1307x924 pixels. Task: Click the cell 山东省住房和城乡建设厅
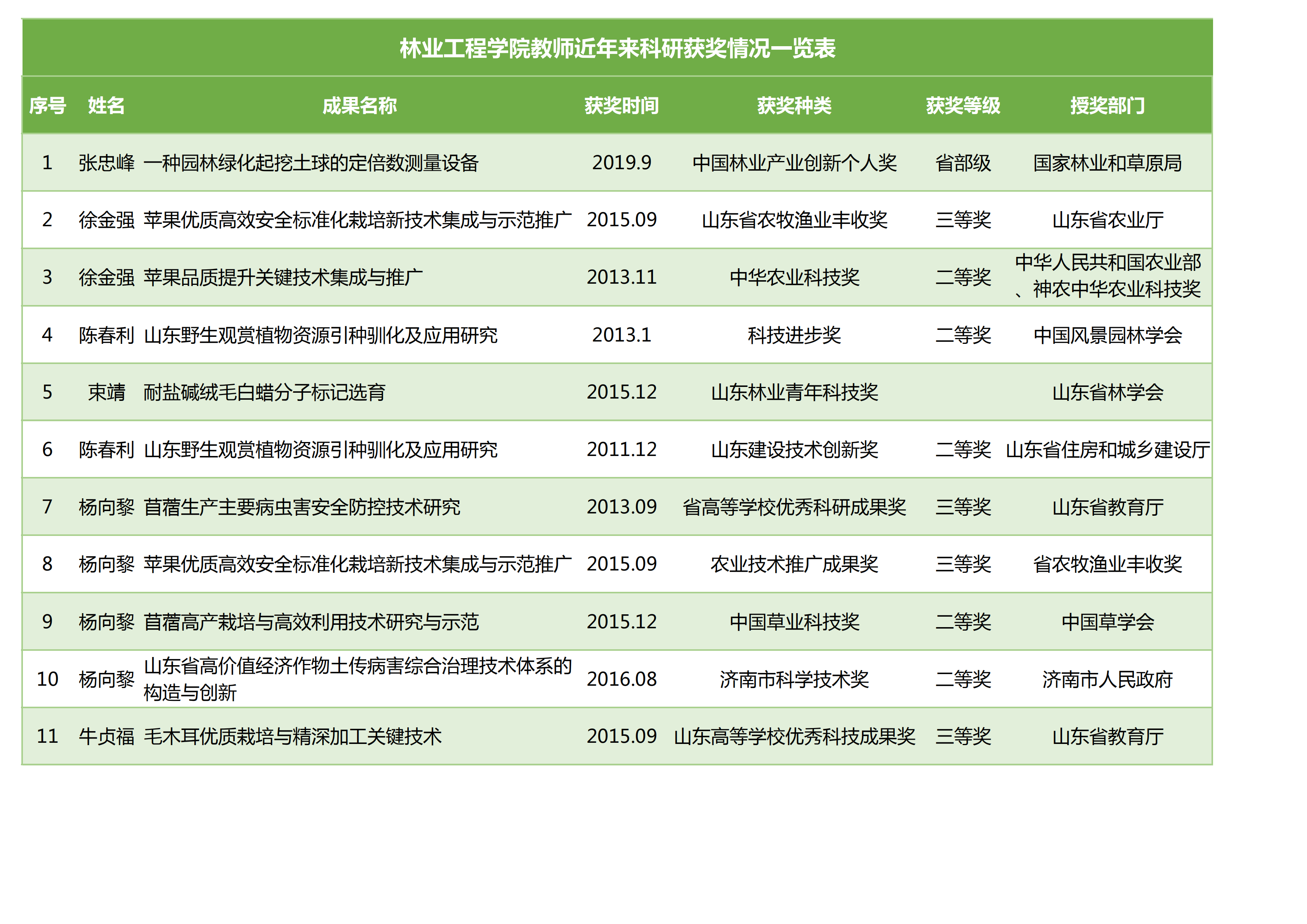click(x=1108, y=449)
